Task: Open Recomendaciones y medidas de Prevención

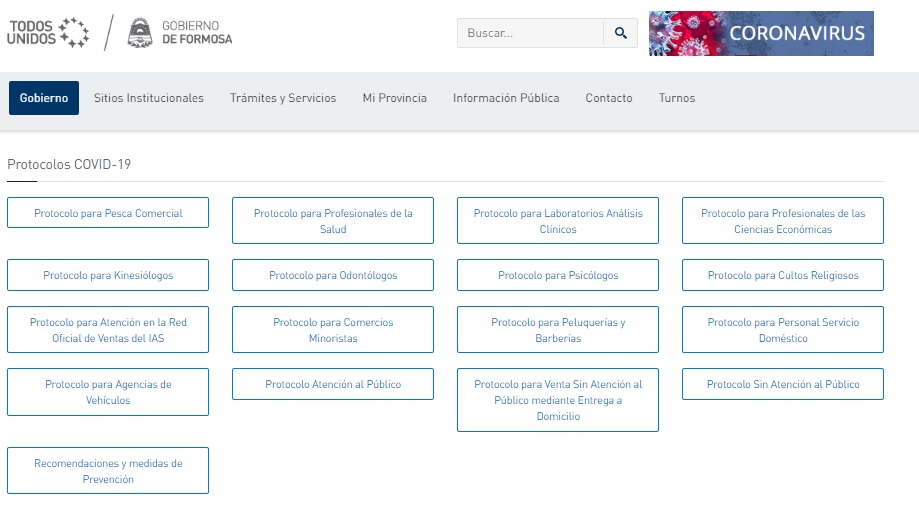Action: (108, 471)
